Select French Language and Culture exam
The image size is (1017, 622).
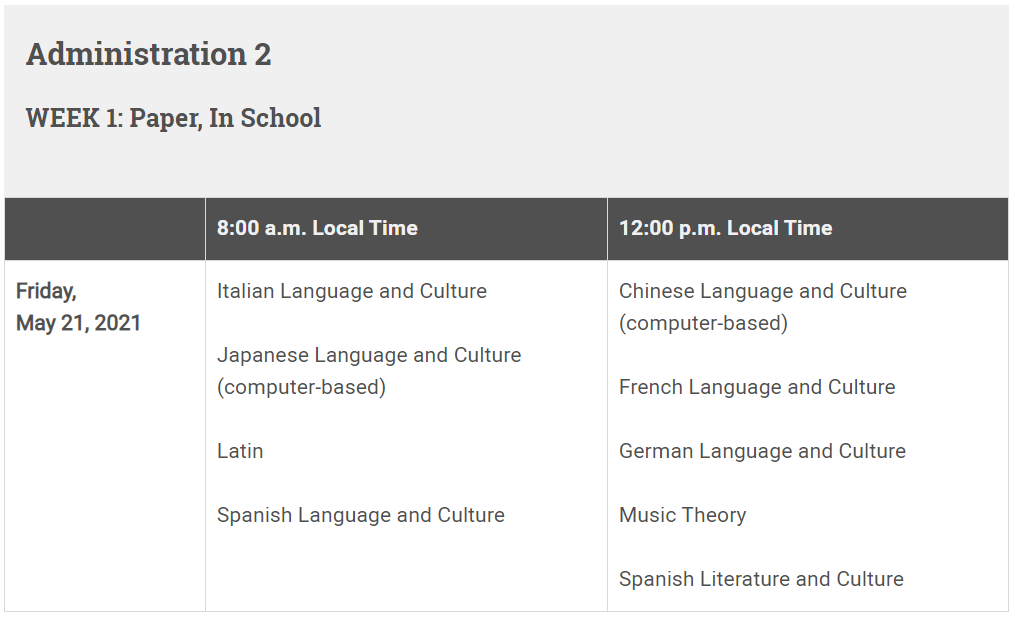pos(757,387)
